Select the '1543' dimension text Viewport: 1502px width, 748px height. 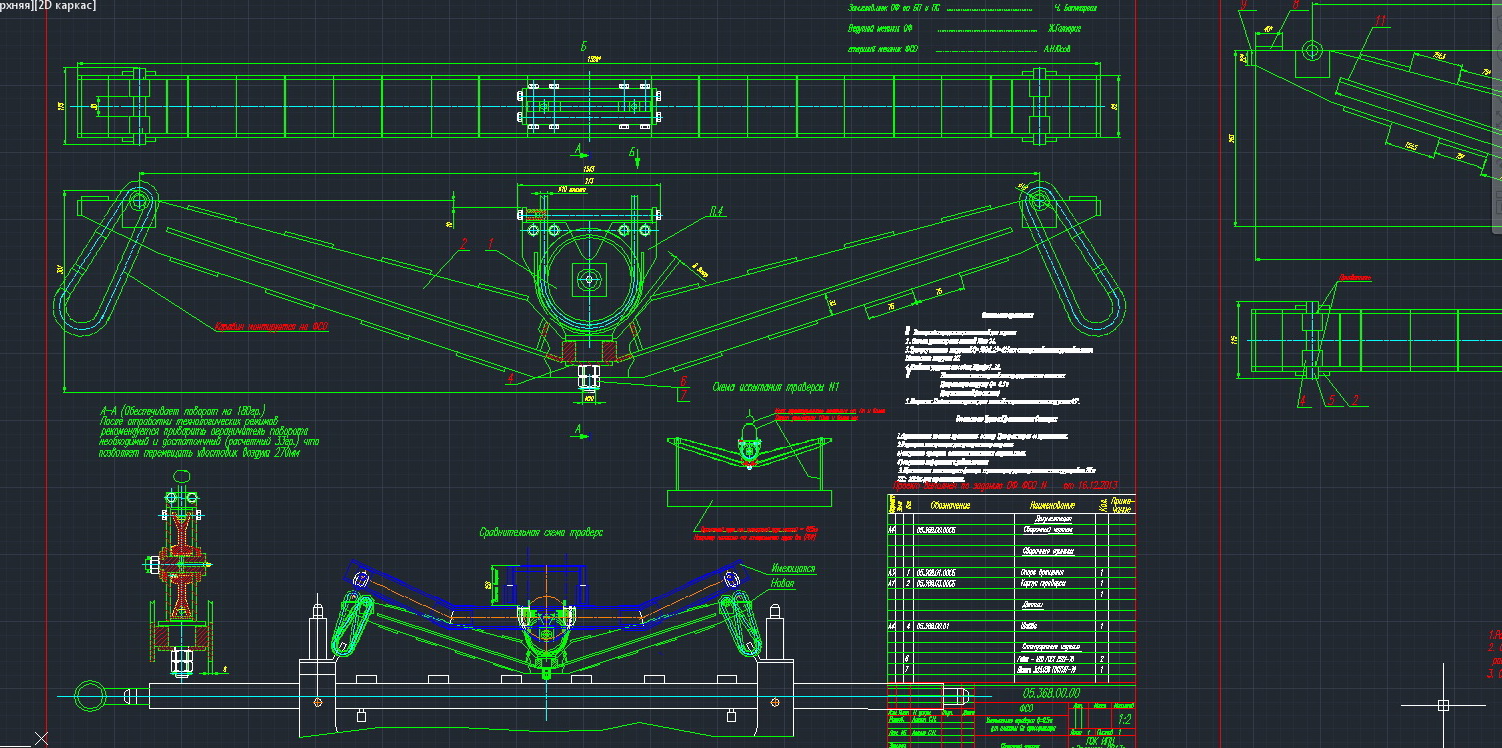(587, 169)
